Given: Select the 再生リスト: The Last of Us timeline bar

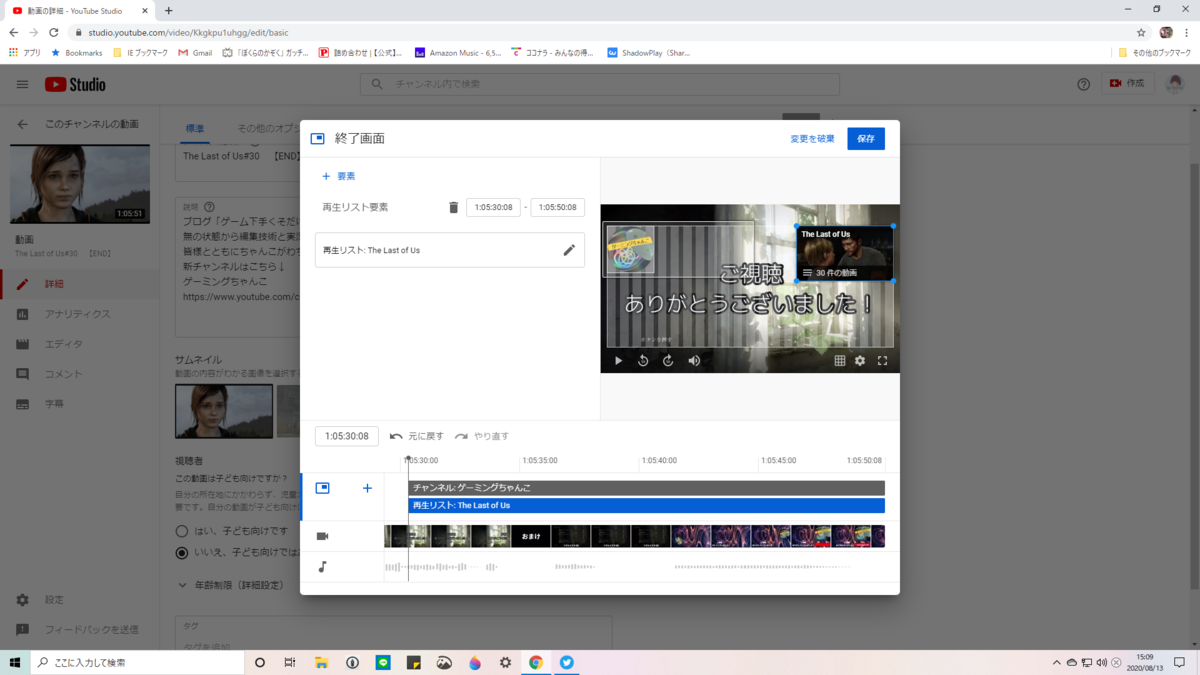Looking at the screenshot, I should point(646,506).
